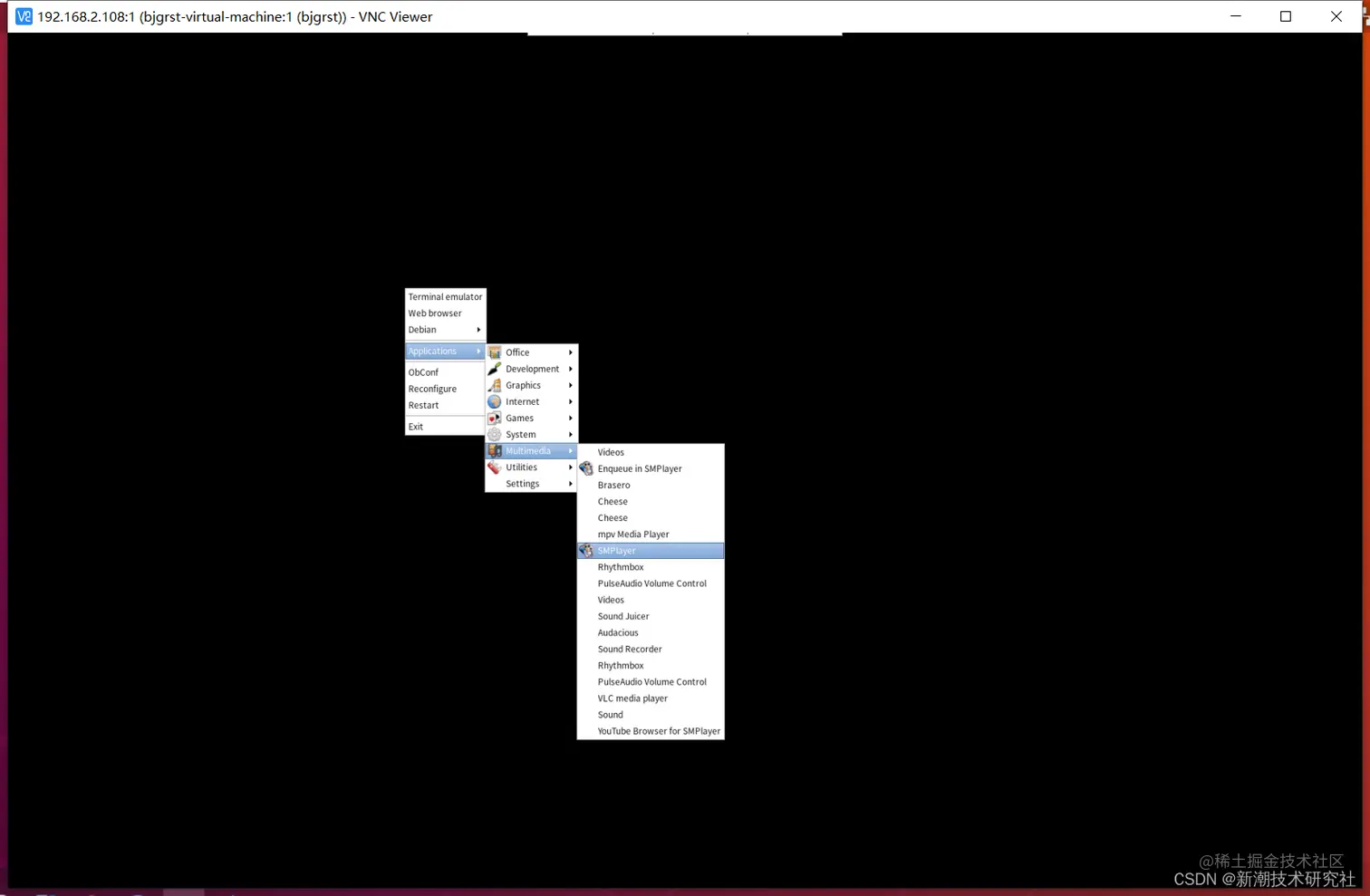Click the Utilities red tool icon
The image size is (1370, 896).
tap(495, 467)
